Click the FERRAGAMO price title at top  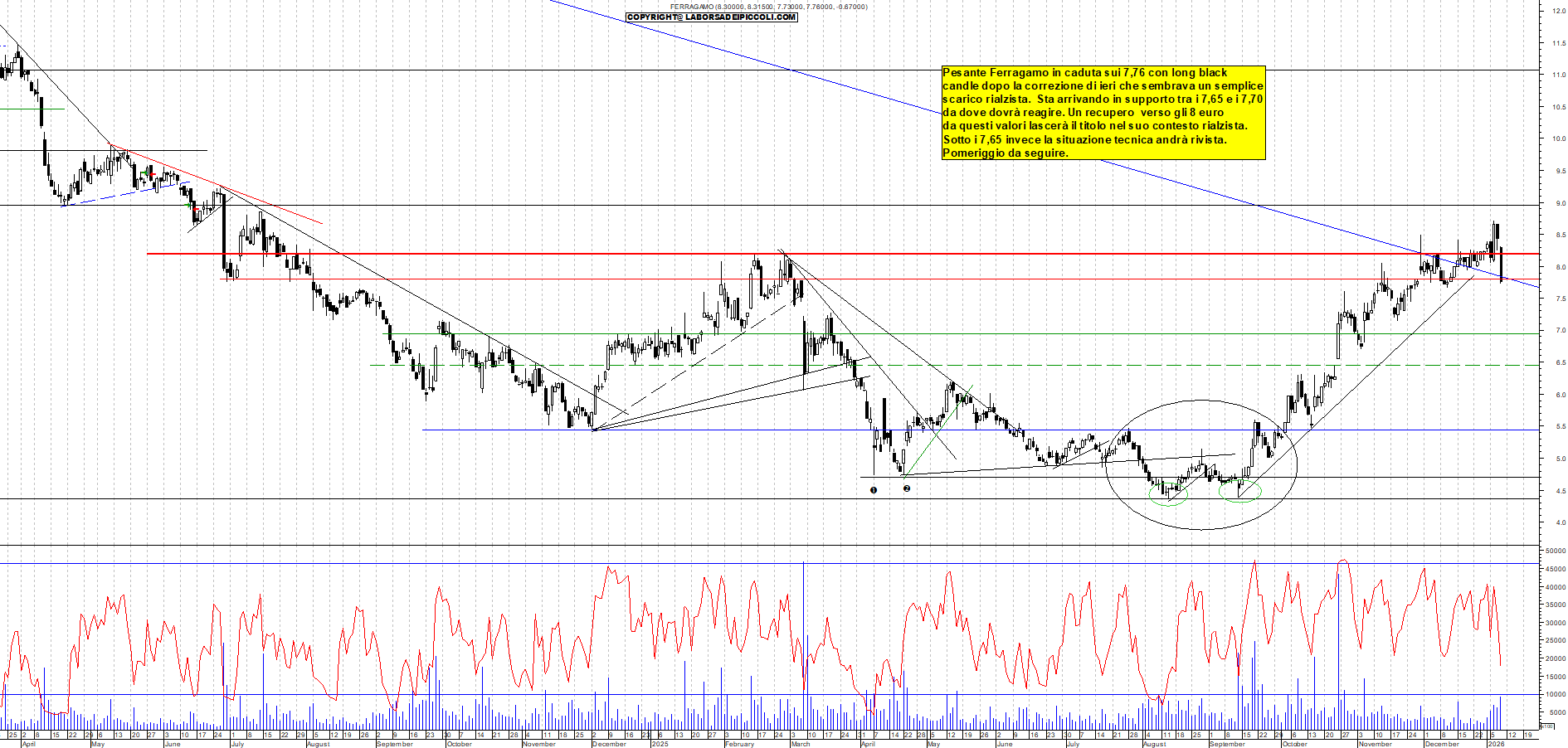768,7
